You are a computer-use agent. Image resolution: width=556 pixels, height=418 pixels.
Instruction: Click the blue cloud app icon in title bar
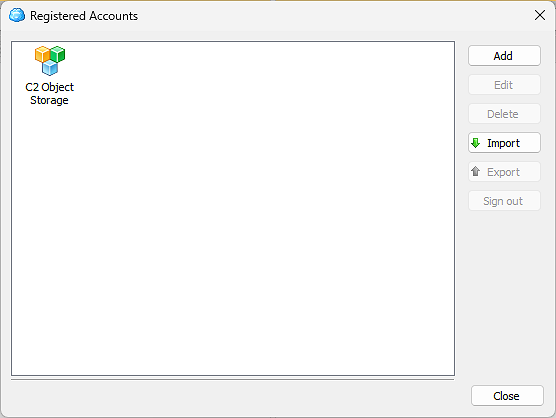click(x=17, y=15)
